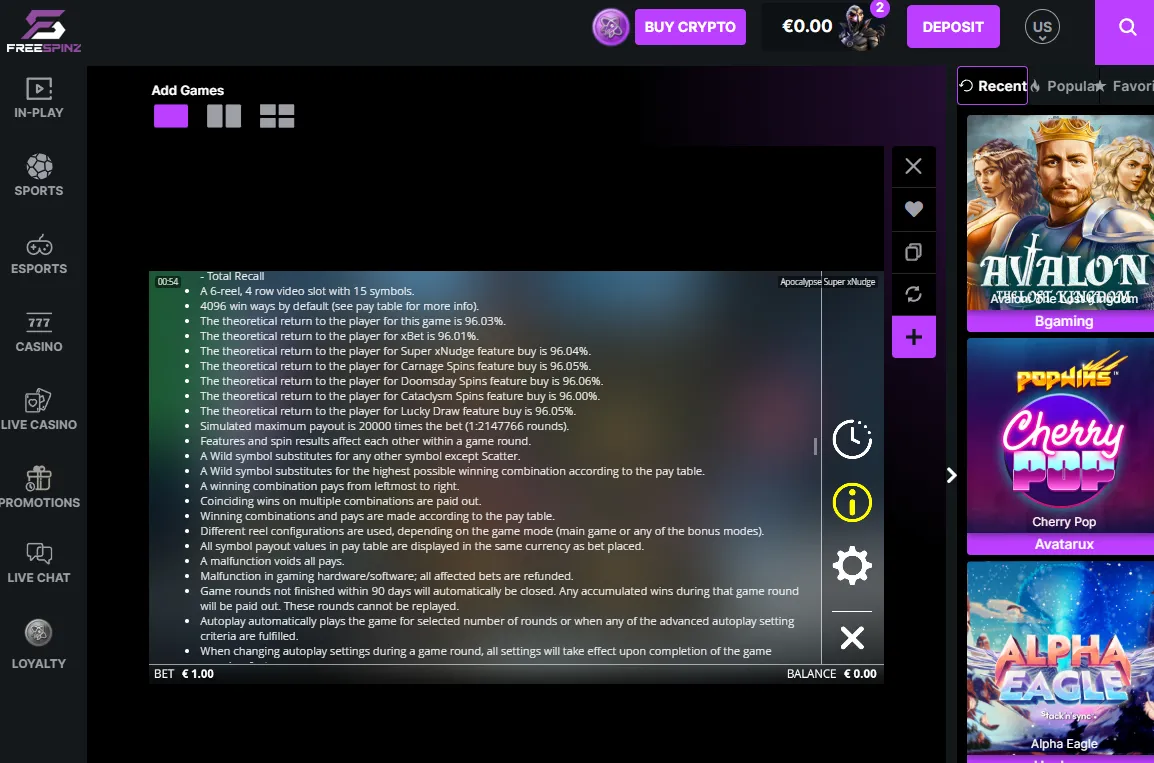Click the 00:54 timer badge
The image size is (1154, 763).
pos(168,281)
